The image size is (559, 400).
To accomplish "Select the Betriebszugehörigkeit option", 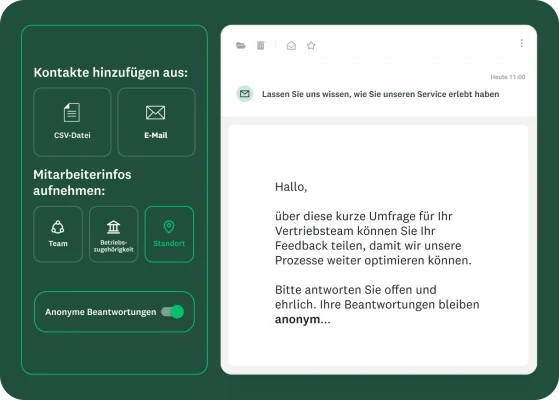I will (x=114, y=234).
